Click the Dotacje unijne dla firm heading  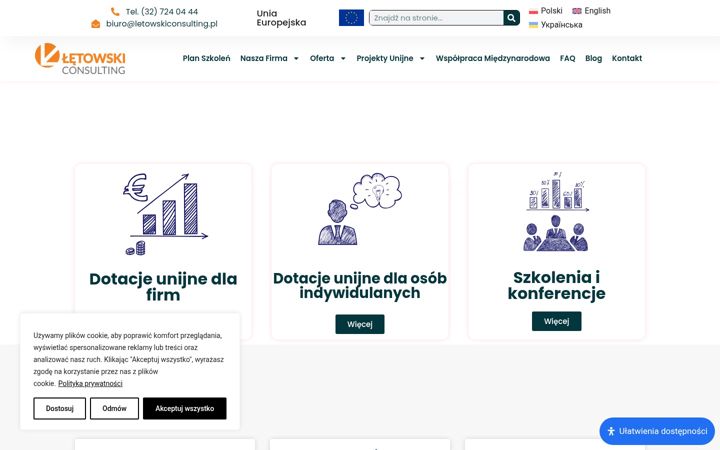click(163, 287)
